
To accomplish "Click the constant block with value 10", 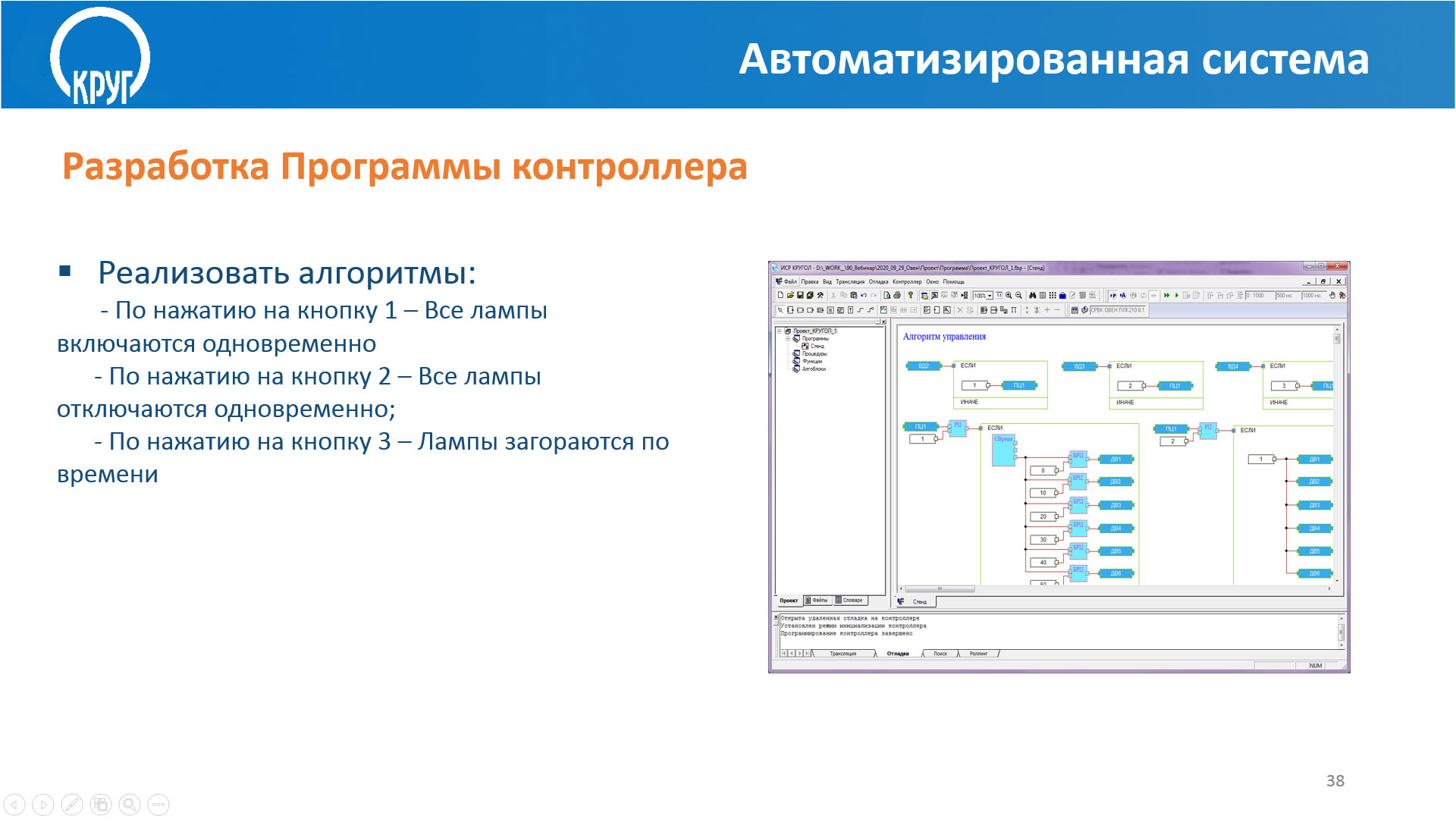I will tap(1043, 493).
